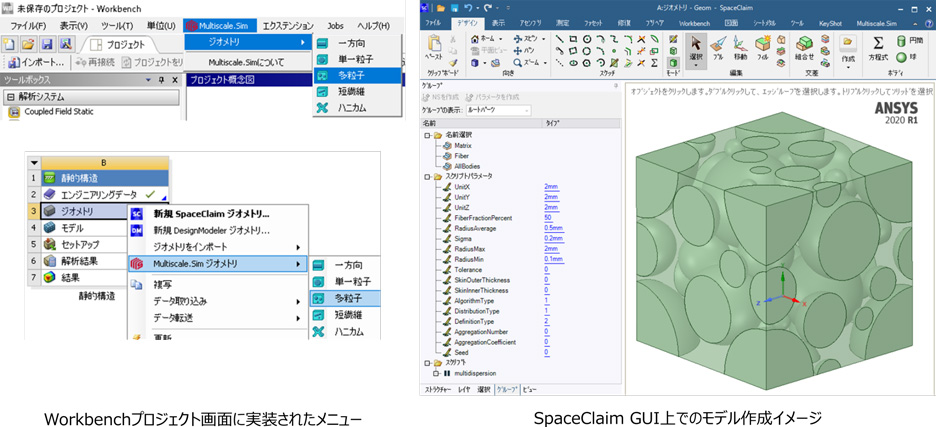Click the SpaceClaim undo arrow
Screen dimensions: 936x427
467,8
